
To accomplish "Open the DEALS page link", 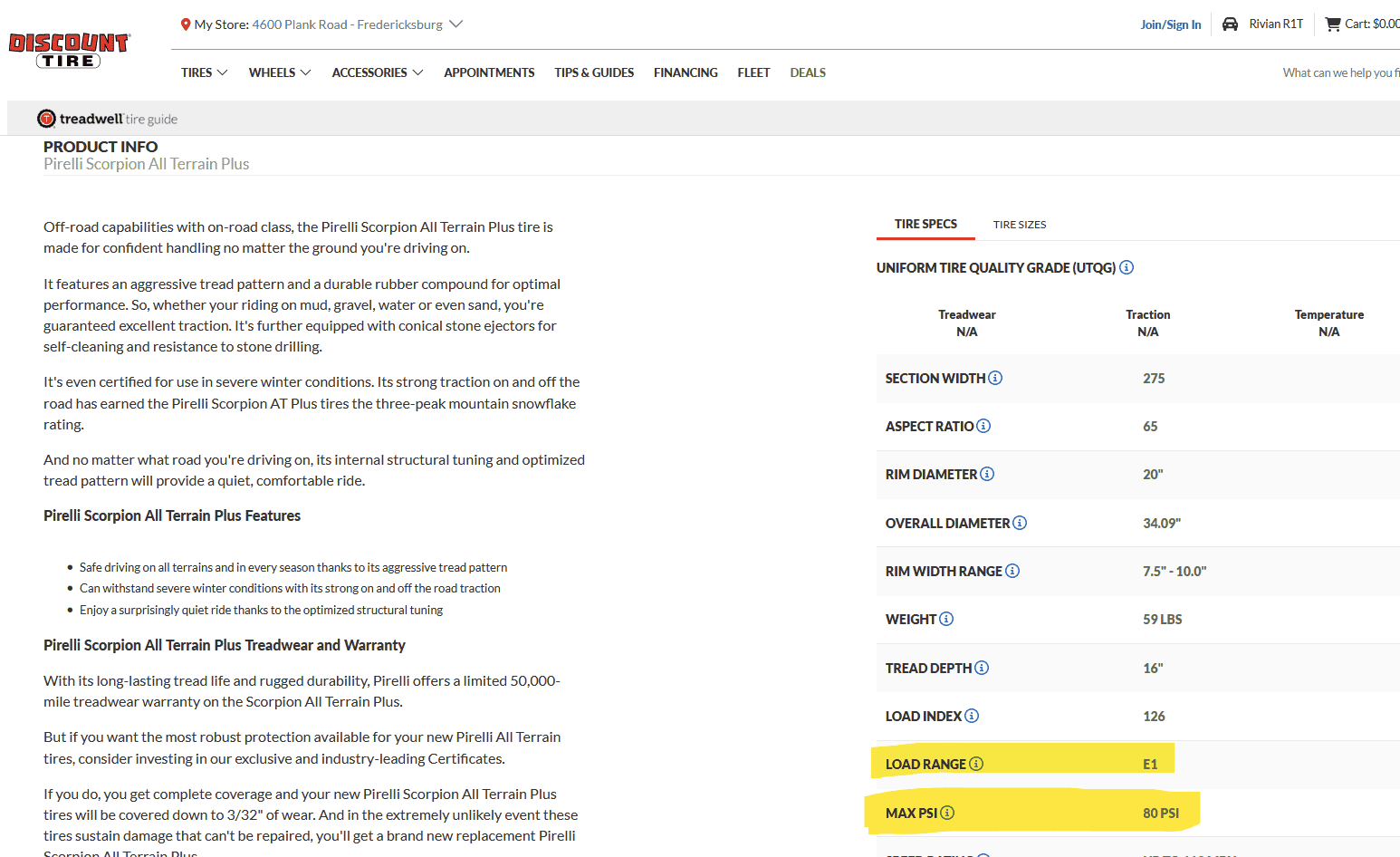I will pos(808,72).
